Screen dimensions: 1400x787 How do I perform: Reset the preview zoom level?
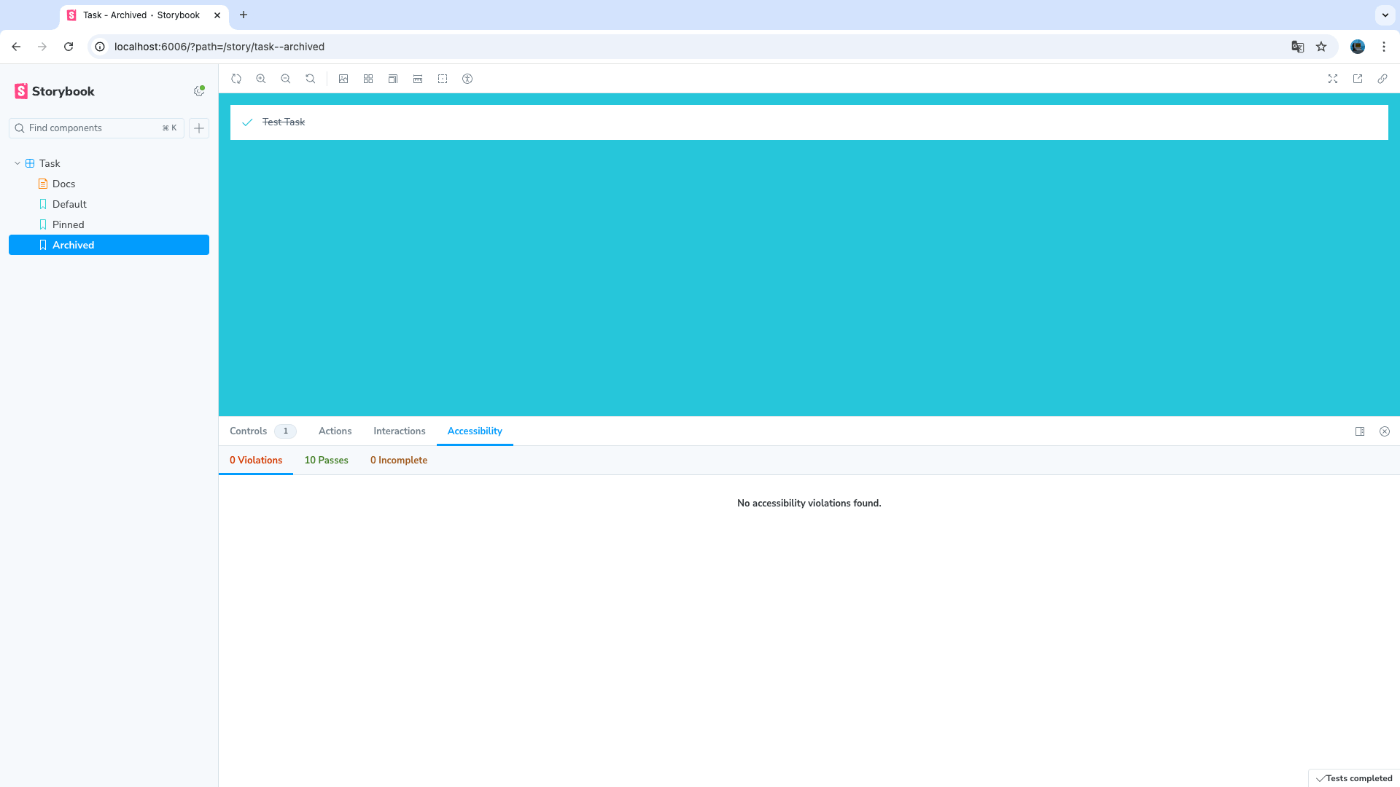click(310, 78)
